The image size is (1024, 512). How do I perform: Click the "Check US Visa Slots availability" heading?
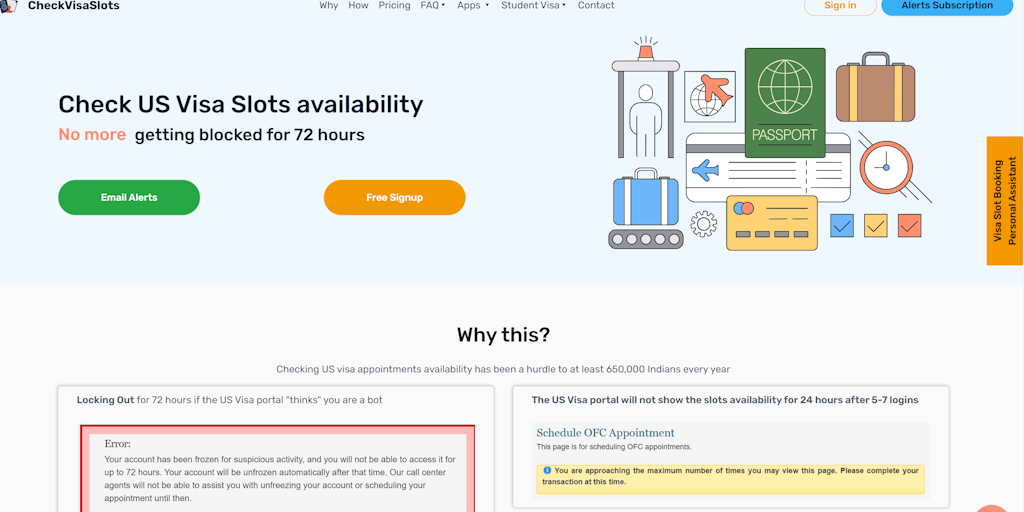[241, 104]
